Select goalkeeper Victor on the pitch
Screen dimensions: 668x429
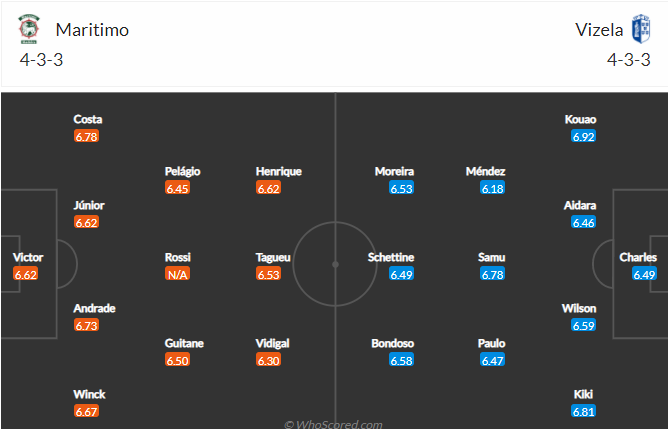(28, 257)
